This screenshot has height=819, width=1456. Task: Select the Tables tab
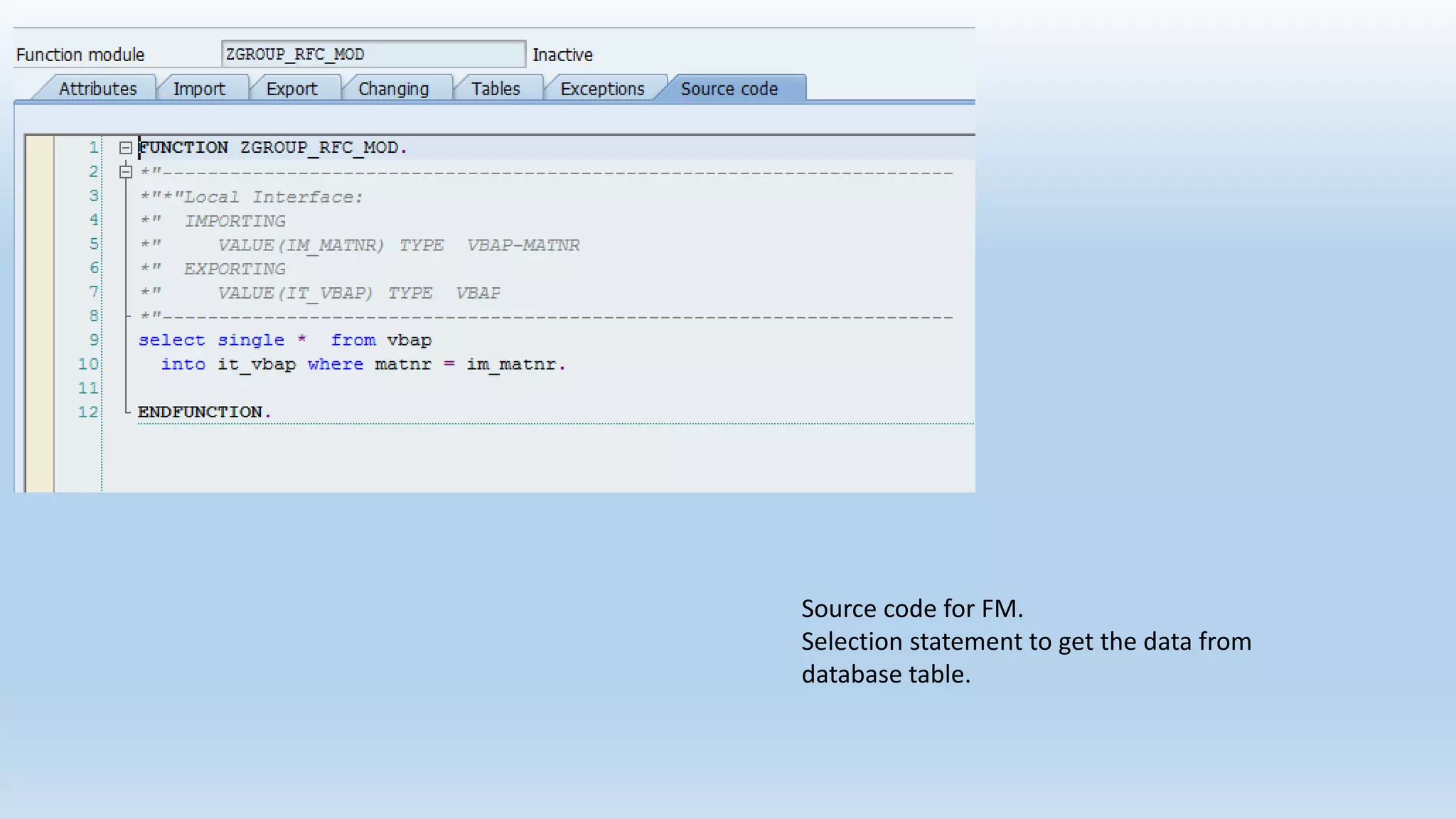point(496,89)
